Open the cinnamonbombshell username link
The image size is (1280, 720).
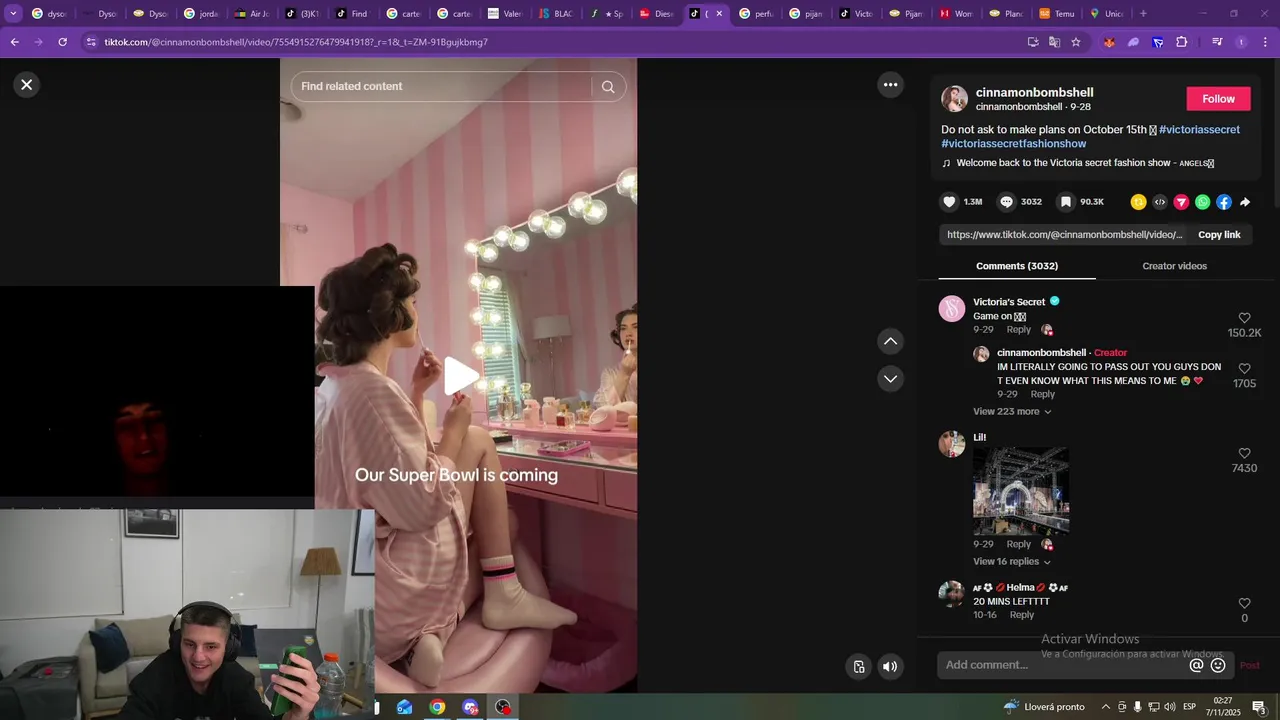(1034, 92)
